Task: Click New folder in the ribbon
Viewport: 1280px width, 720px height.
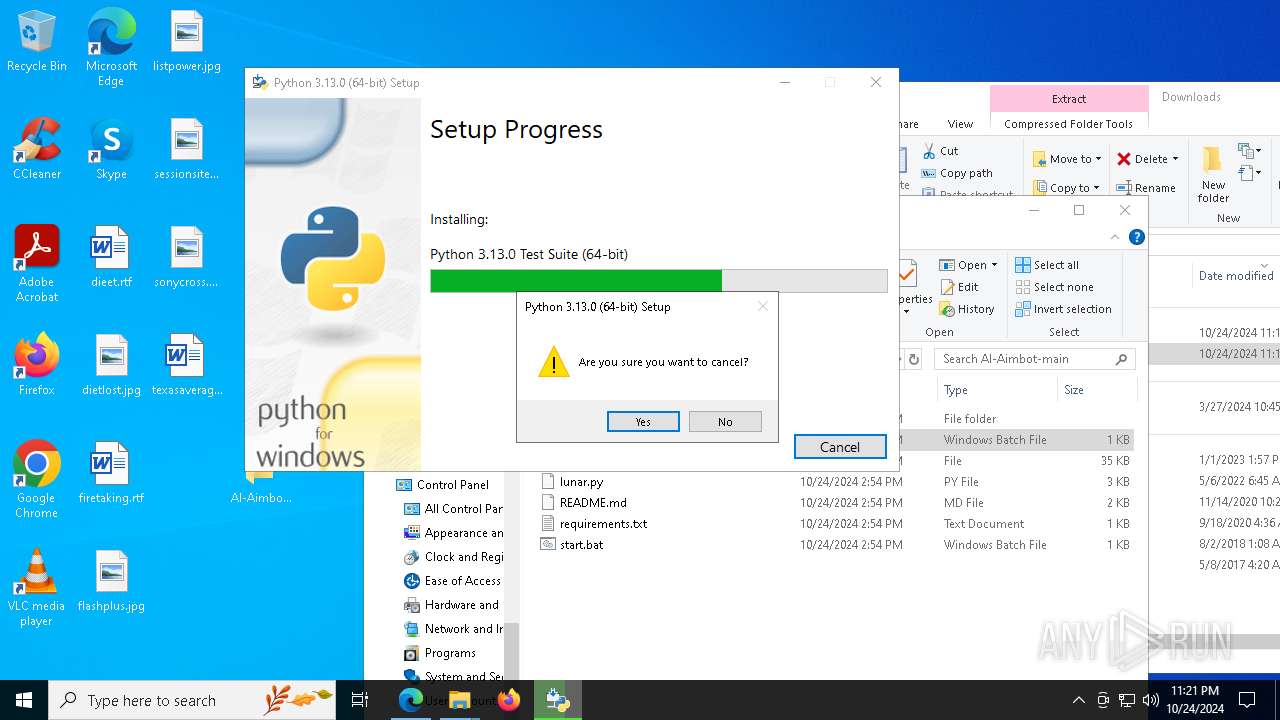Action: pyautogui.click(x=1213, y=175)
